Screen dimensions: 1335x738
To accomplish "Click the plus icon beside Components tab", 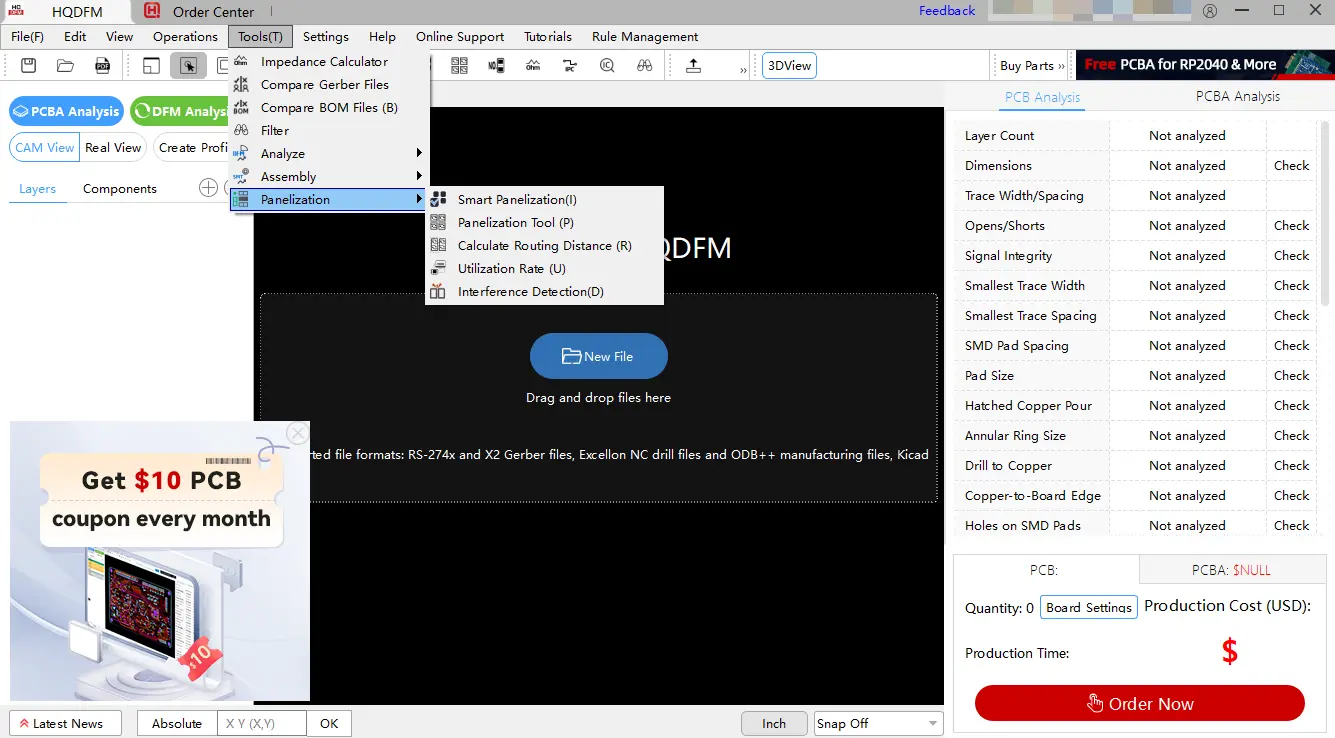I will [x=208, y=188].
